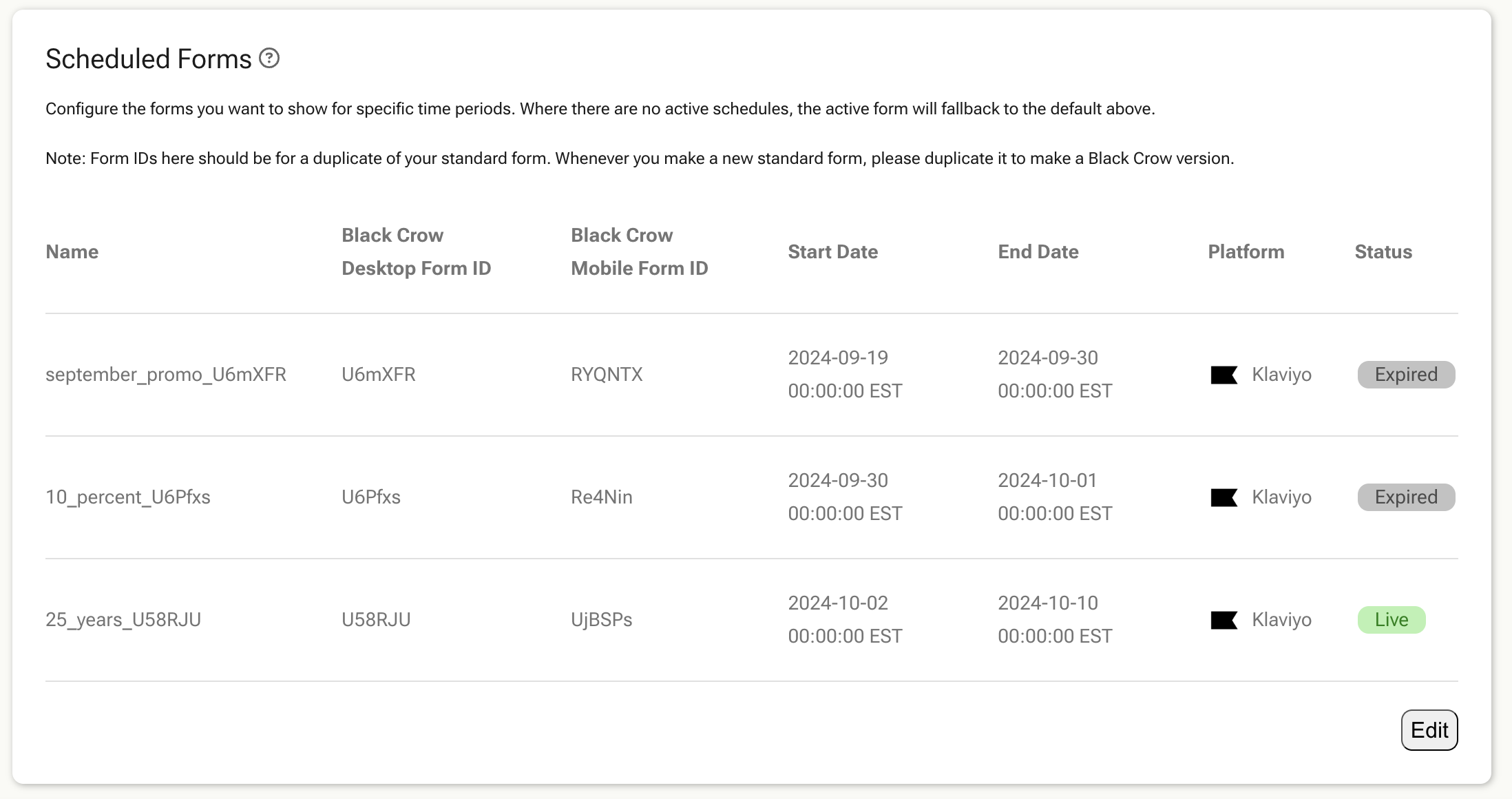1512x799 pixels.
Task: Click the Expired badge for september_promo_U6mXFR
Action: (1406, 375)
